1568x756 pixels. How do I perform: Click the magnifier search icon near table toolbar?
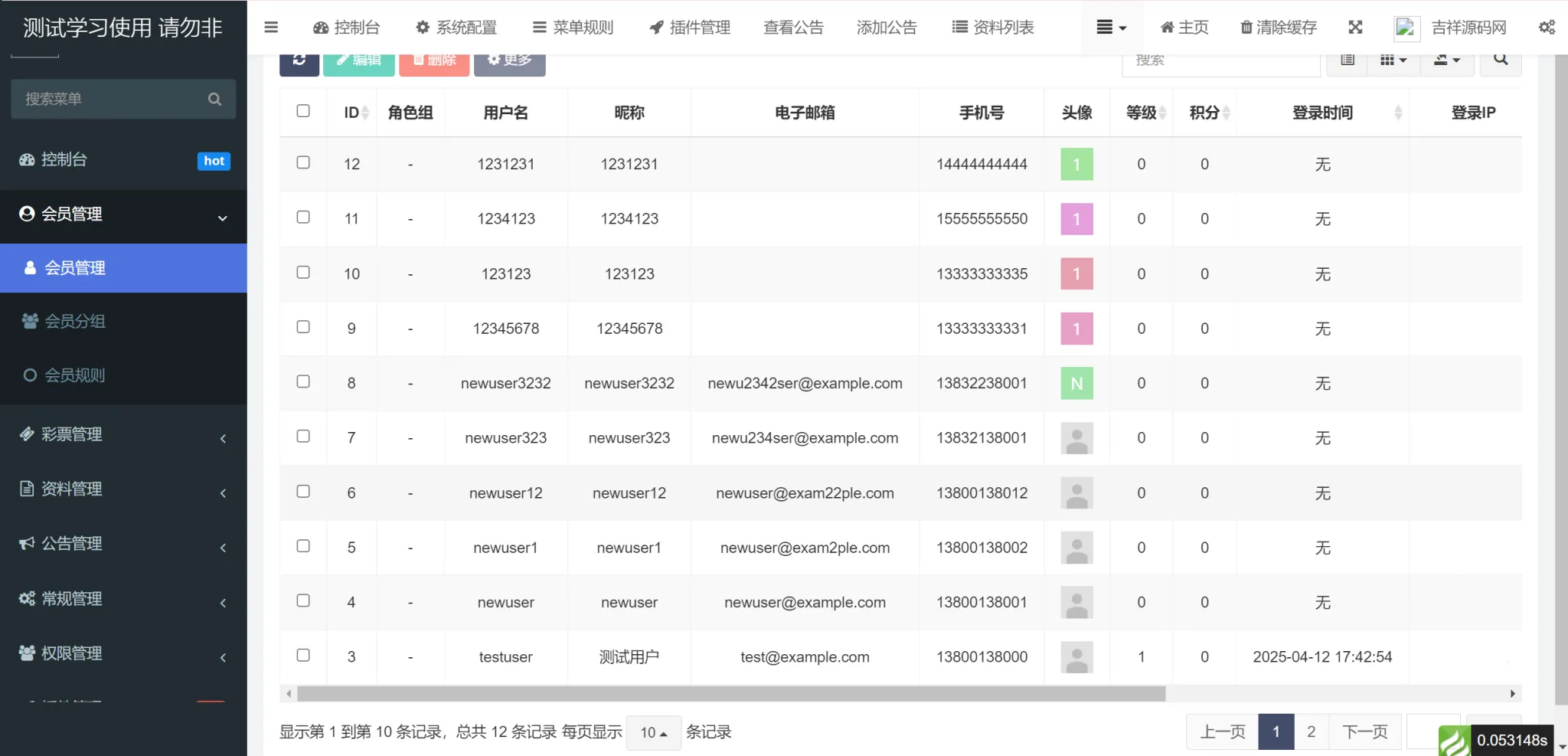pos(1500,59)
